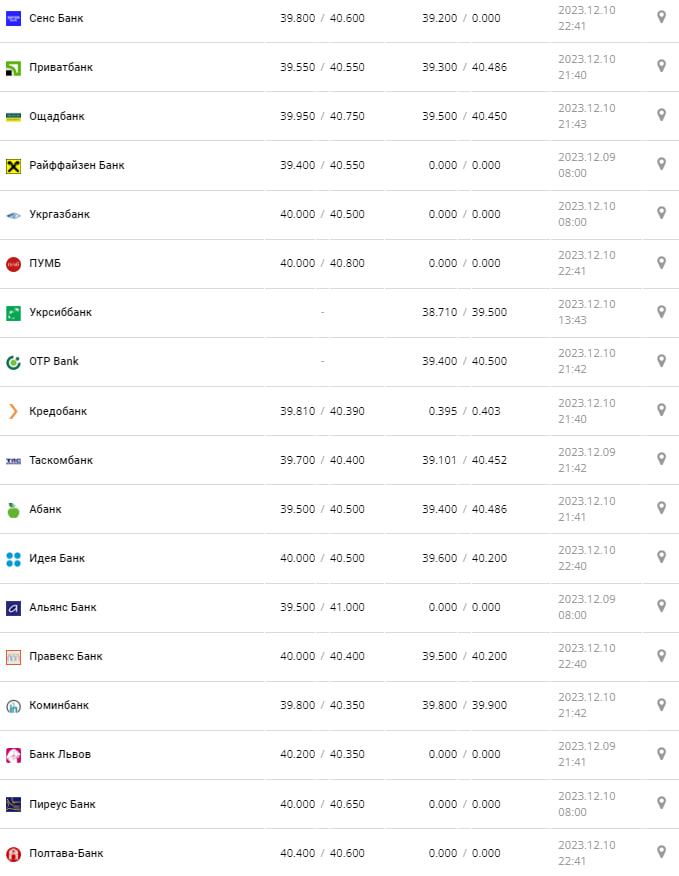Click the Райффайзен Банк logo icon
Image resolution: width=679 pixels, height=876 pixels.
(x=13, y=165)
